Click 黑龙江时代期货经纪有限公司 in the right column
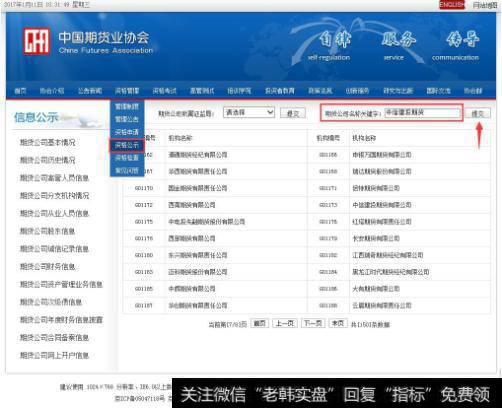The image size is (502, 408). coord(391,272)
